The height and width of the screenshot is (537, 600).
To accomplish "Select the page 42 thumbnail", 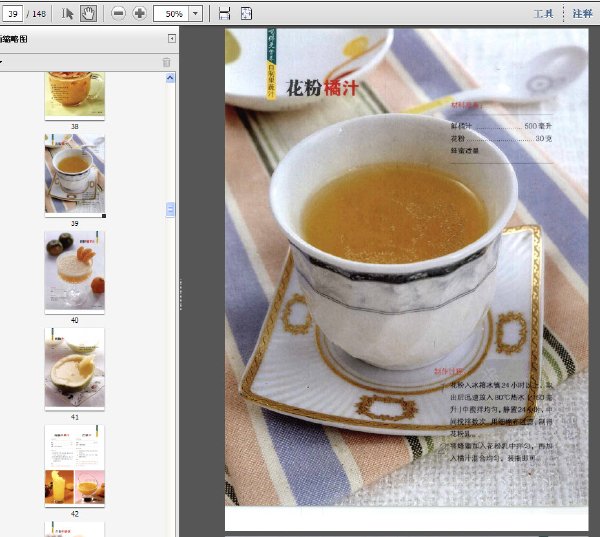I will coord(75,466).
